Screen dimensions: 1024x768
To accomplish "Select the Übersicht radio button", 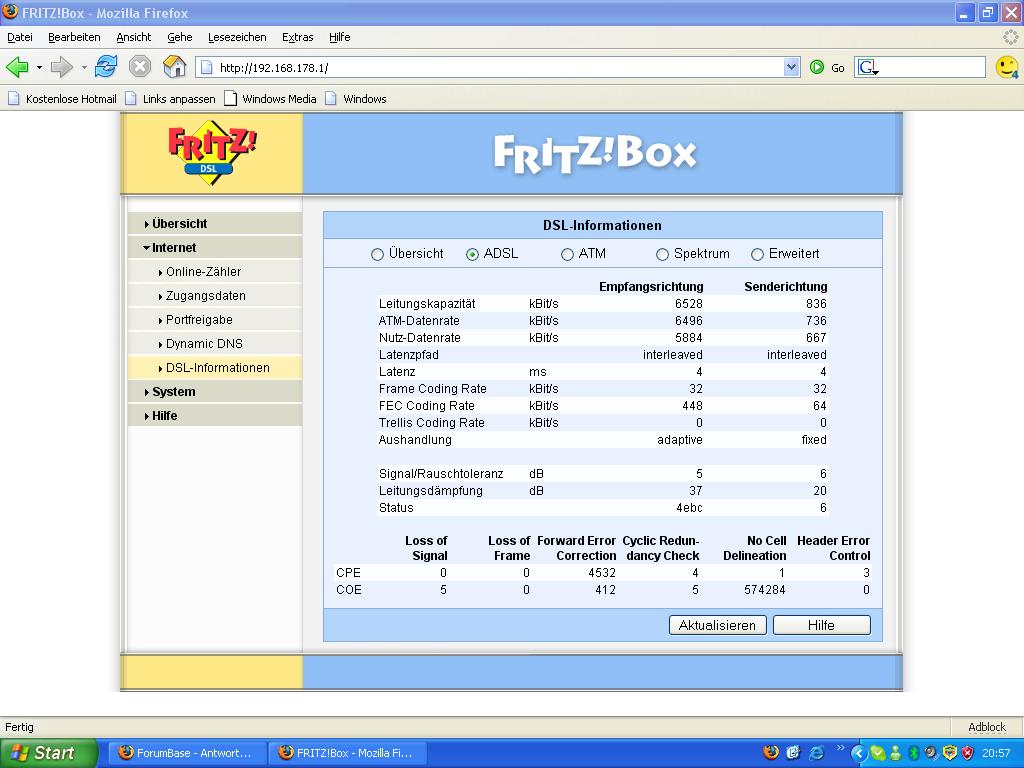I will 377,255.
